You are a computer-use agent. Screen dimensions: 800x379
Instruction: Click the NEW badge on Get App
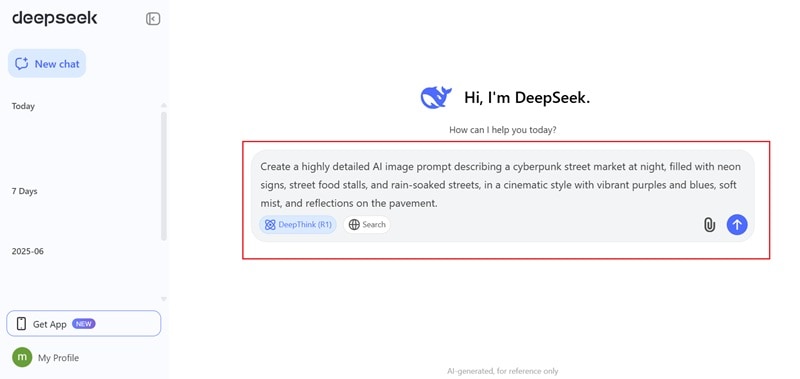tap(84, 323)
